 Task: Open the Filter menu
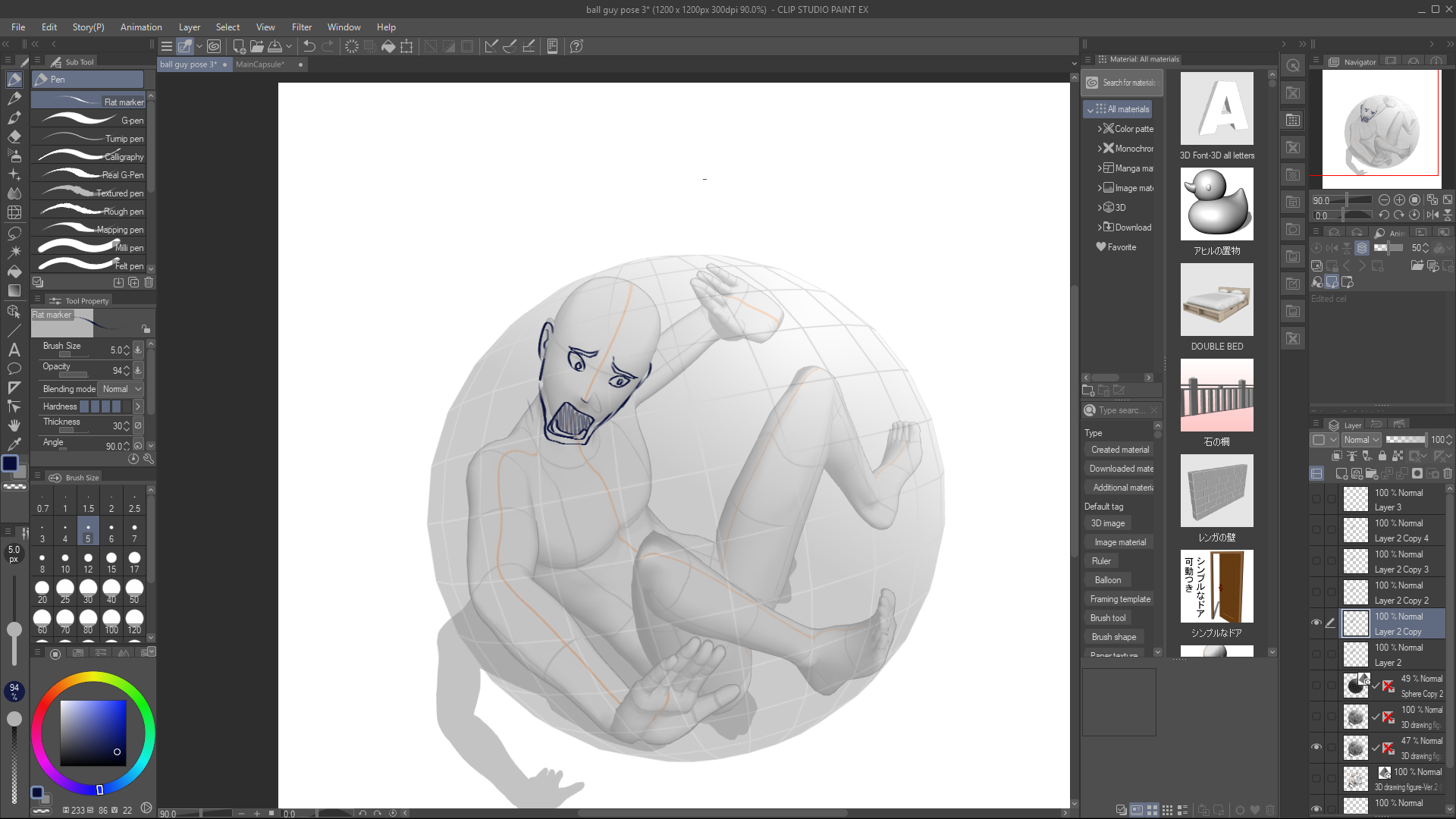301,27
